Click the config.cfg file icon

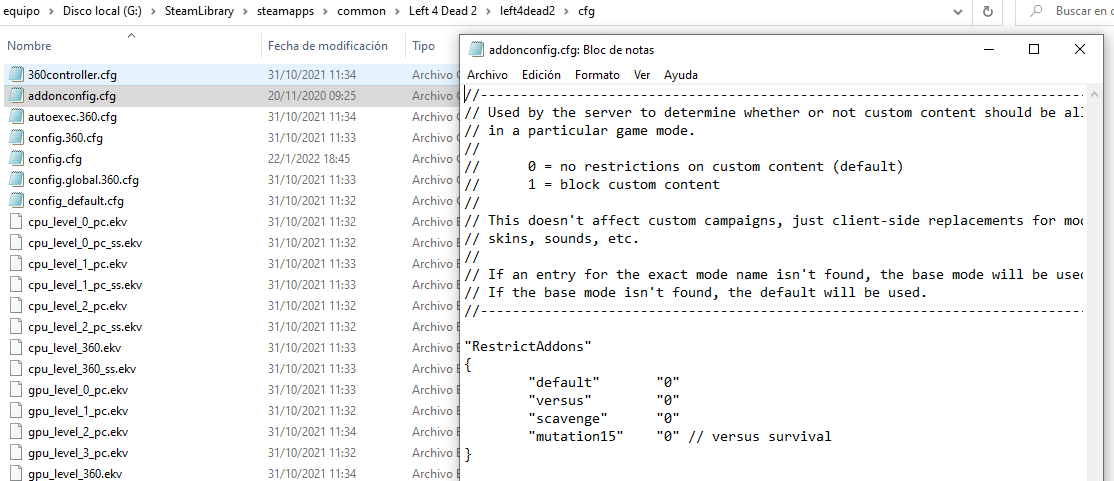click(x=16, y=159)
